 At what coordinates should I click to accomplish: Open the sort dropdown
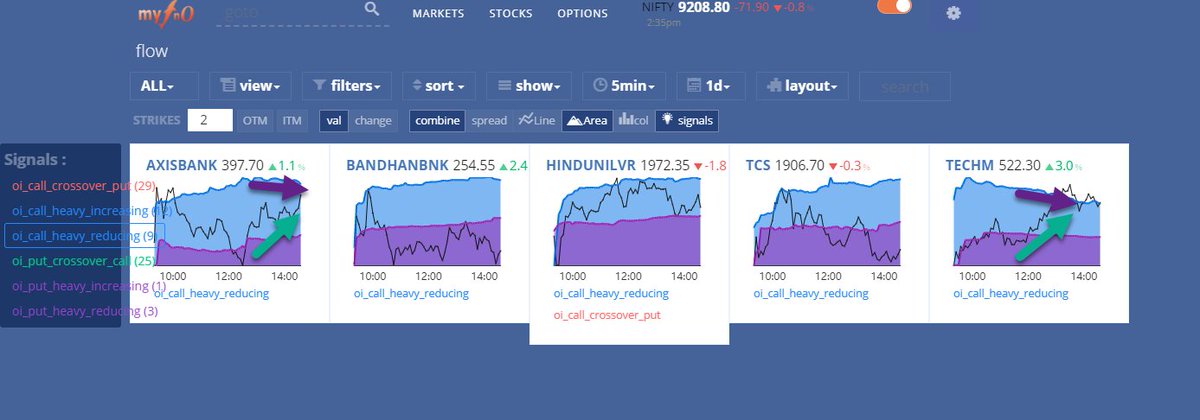tap(439, 86)
